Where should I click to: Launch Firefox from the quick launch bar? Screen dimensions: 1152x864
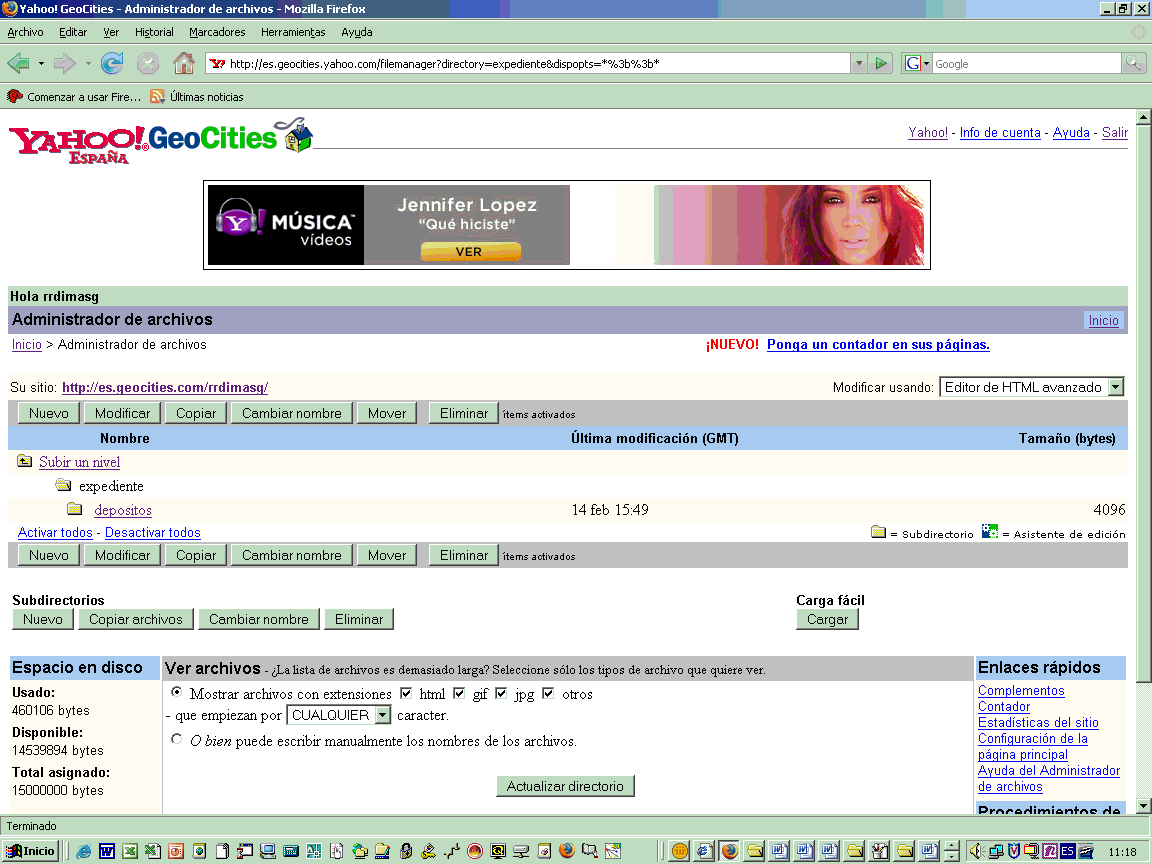pos(566,851)
